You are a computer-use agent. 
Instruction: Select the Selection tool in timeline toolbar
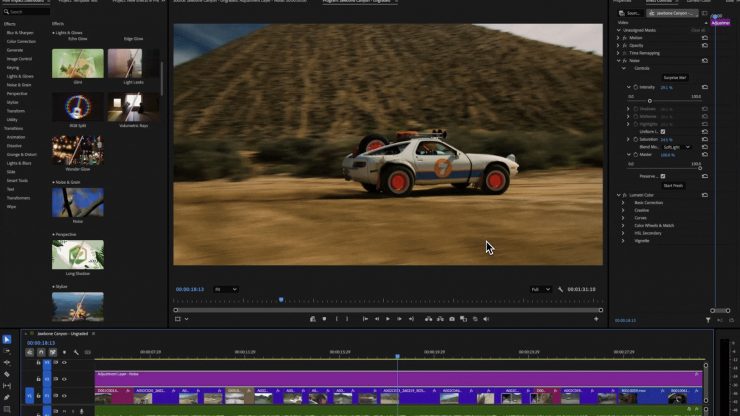pos(7,340)
